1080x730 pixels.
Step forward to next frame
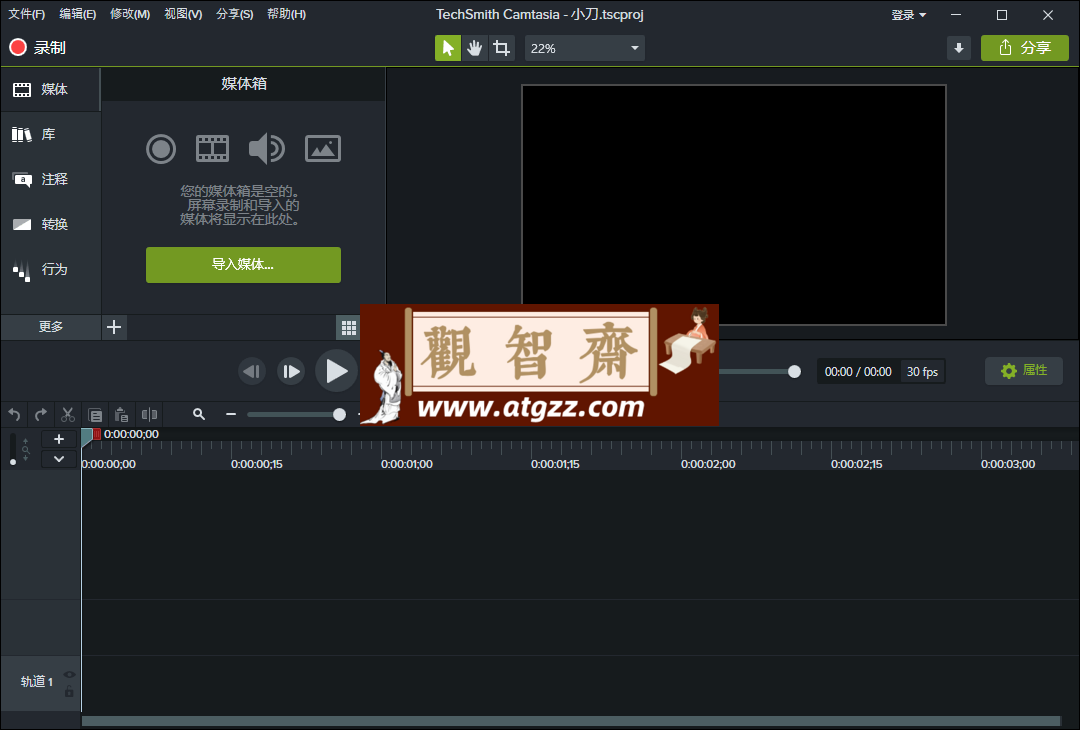pyautogui.click(x=291, y=372)
